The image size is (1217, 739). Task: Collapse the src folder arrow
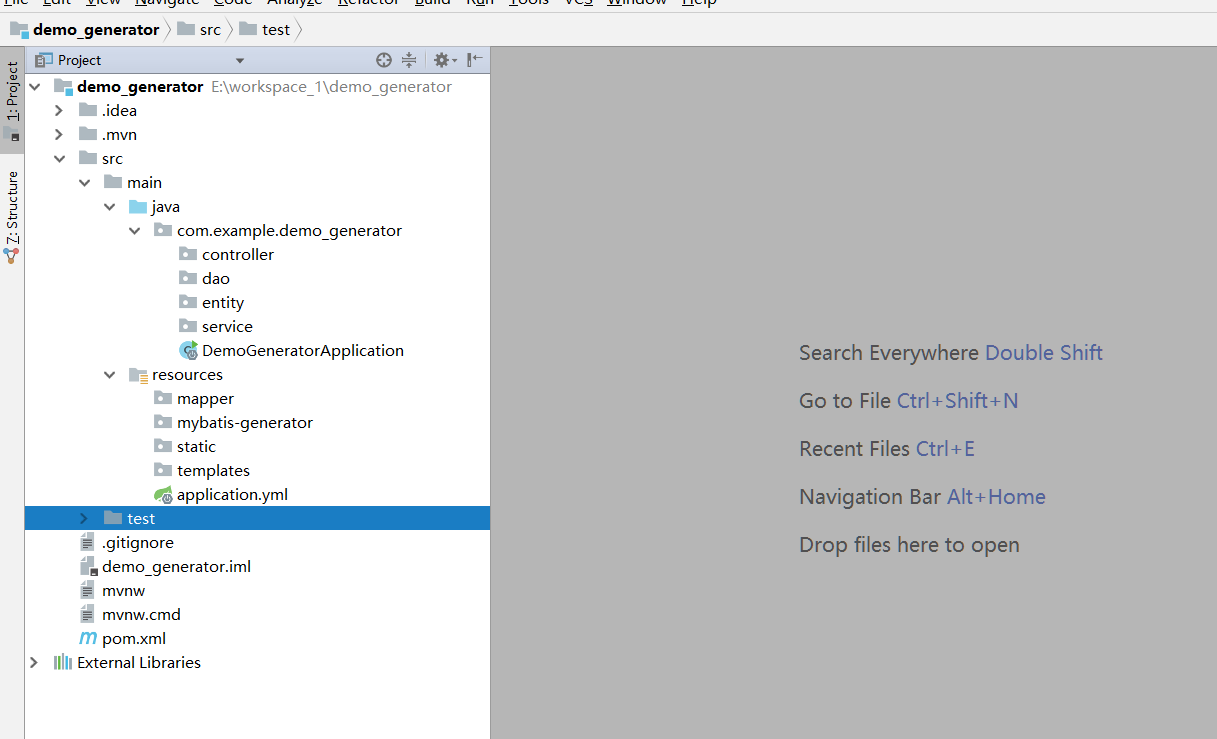(60, 158)
